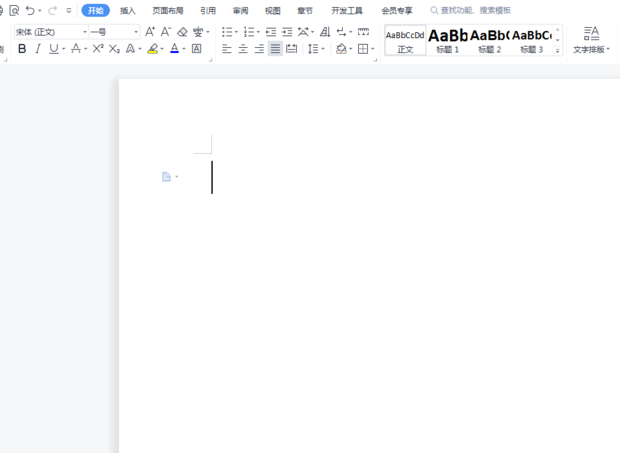Decrease paragraph indent
The image size is (620, 453).
click(x=271, y=32)
